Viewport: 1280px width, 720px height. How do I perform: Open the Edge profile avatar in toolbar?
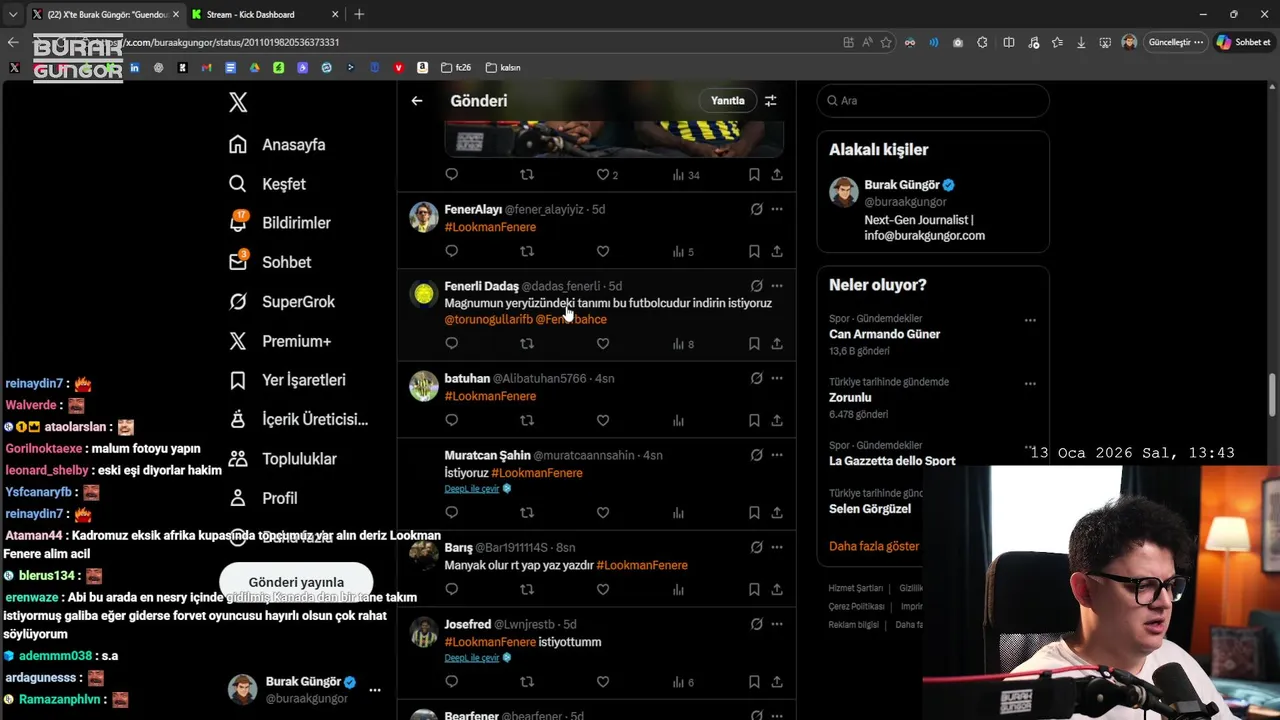(x=1129, y=43)
